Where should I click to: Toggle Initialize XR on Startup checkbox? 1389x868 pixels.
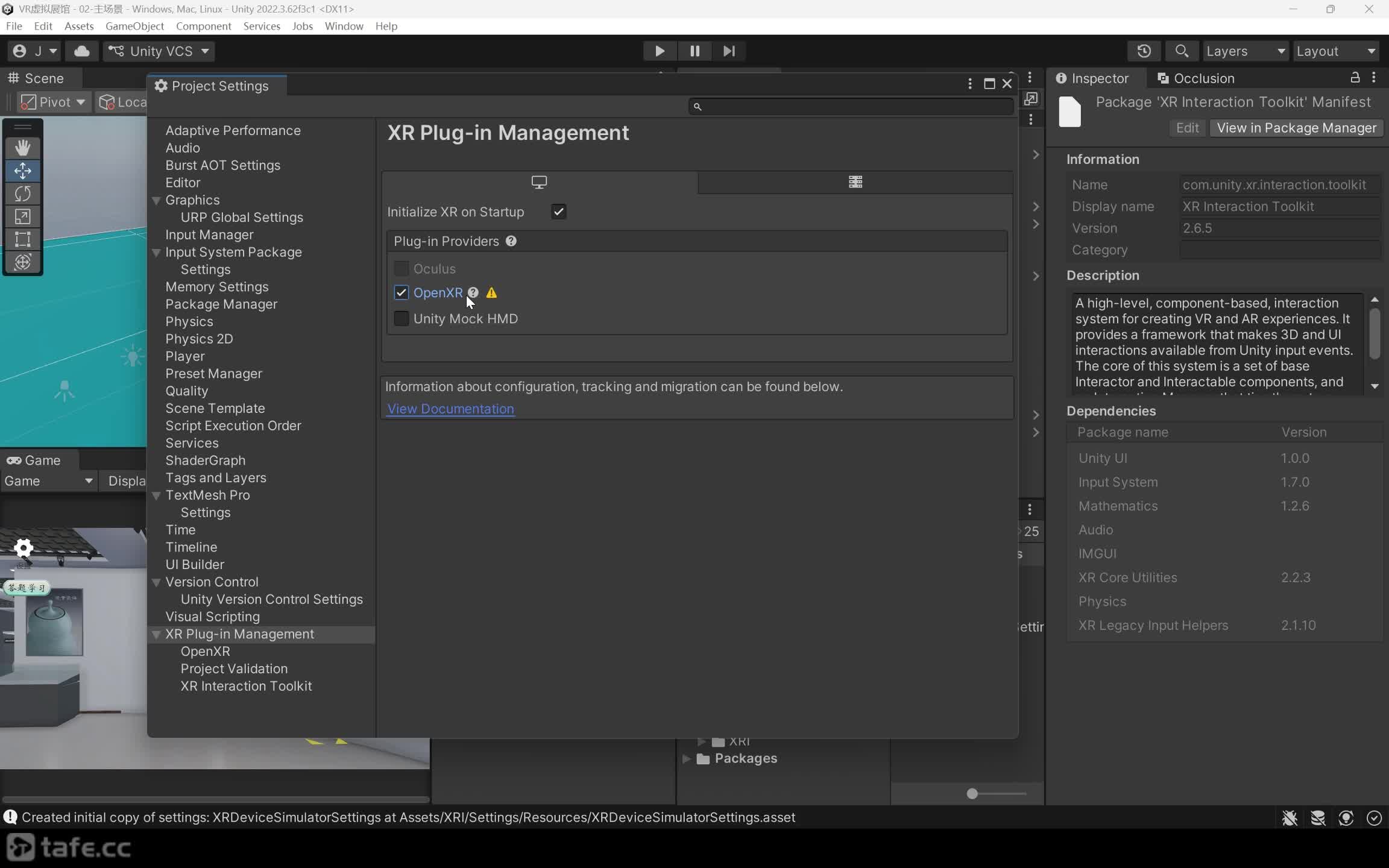(x=559, y=212)
